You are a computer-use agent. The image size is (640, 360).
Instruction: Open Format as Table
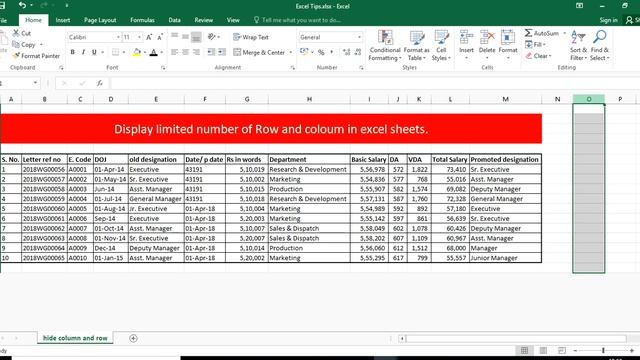(x=416, y=45)
